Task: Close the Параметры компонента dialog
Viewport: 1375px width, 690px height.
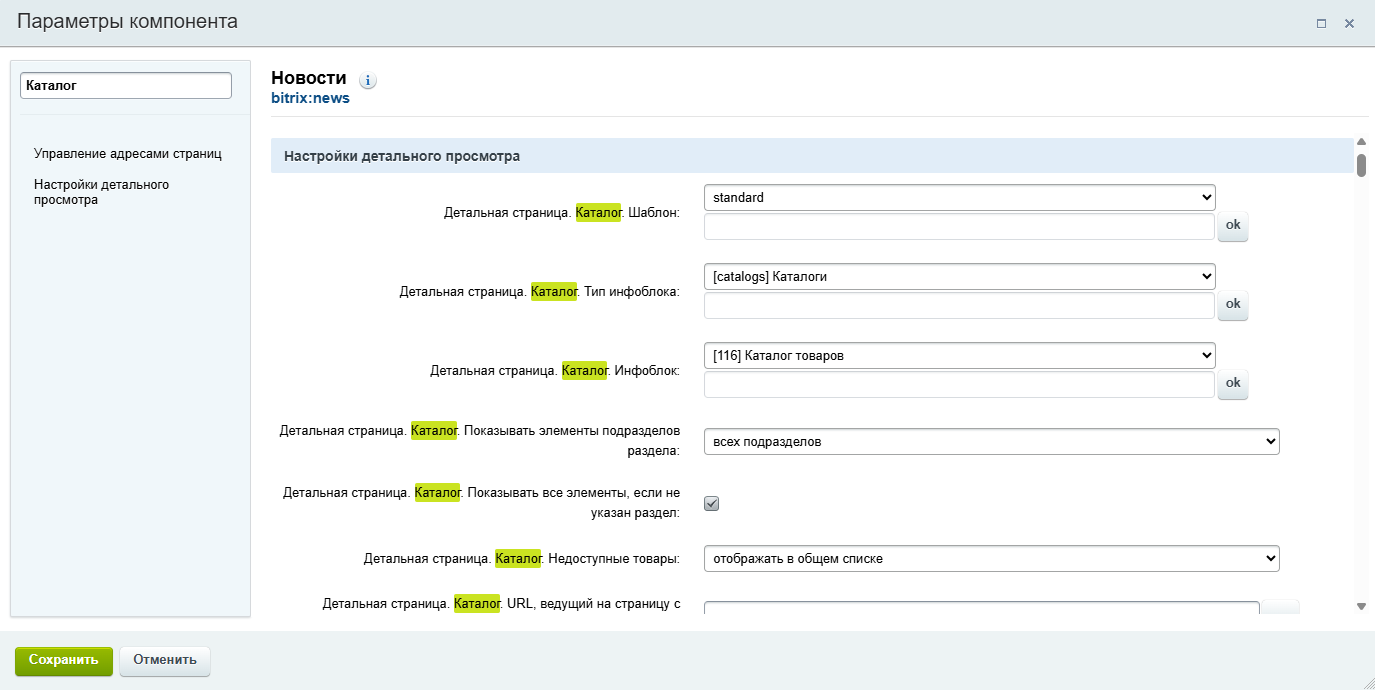Action: pos(1349,23)
